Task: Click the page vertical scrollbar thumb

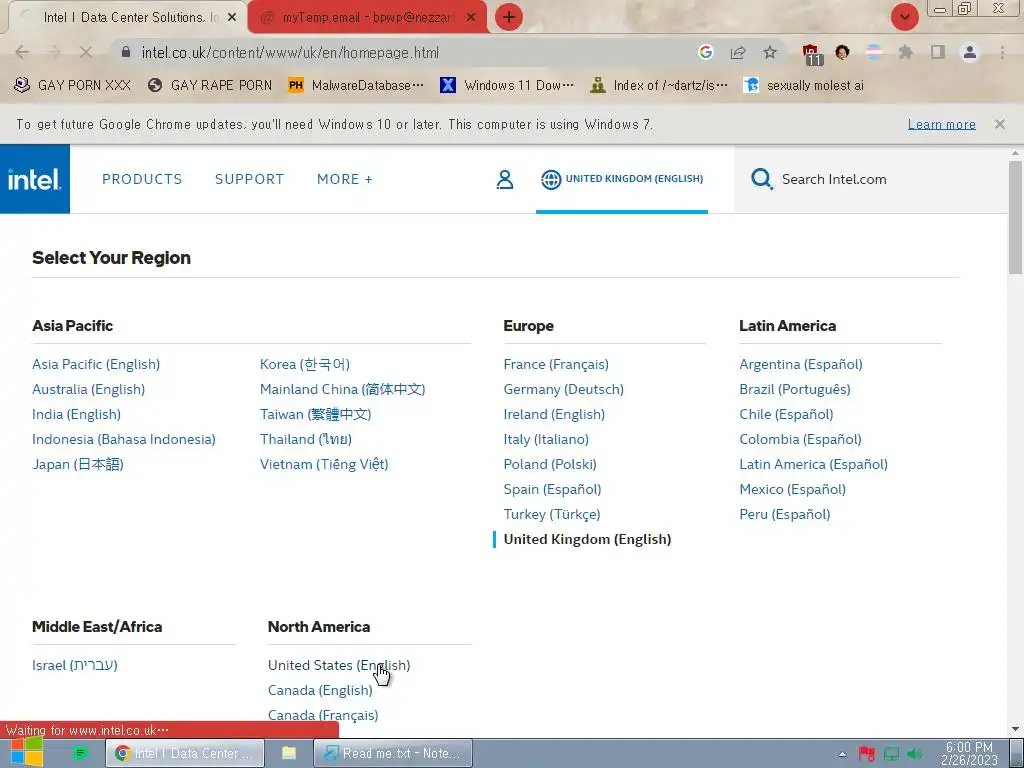Action: 1015,218
